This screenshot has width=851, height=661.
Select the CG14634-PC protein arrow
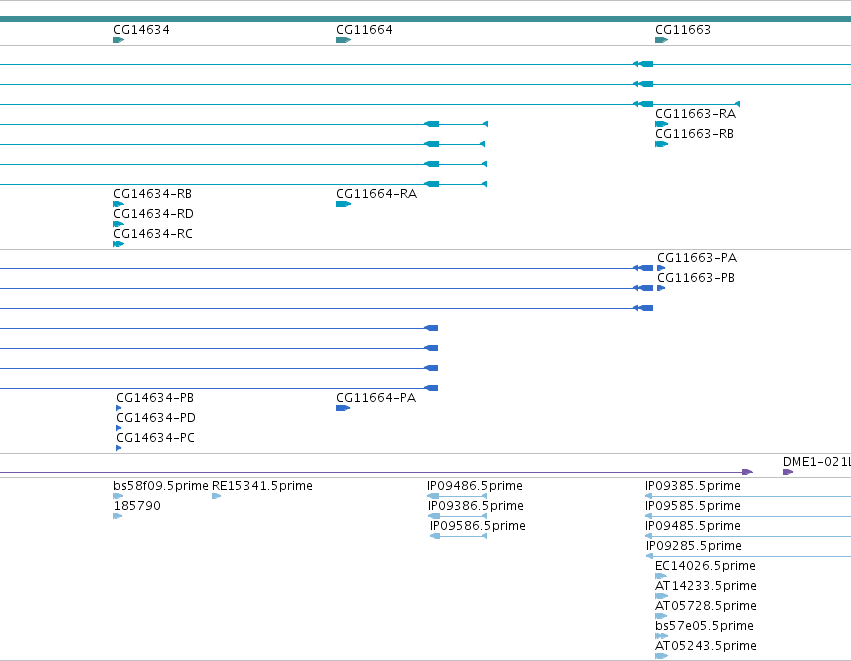click(118, 448)
